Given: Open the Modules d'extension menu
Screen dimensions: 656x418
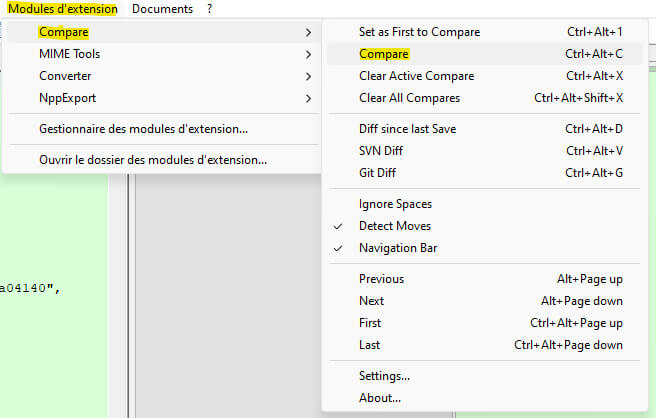Looking at the screenshot, I should point(62,9).
